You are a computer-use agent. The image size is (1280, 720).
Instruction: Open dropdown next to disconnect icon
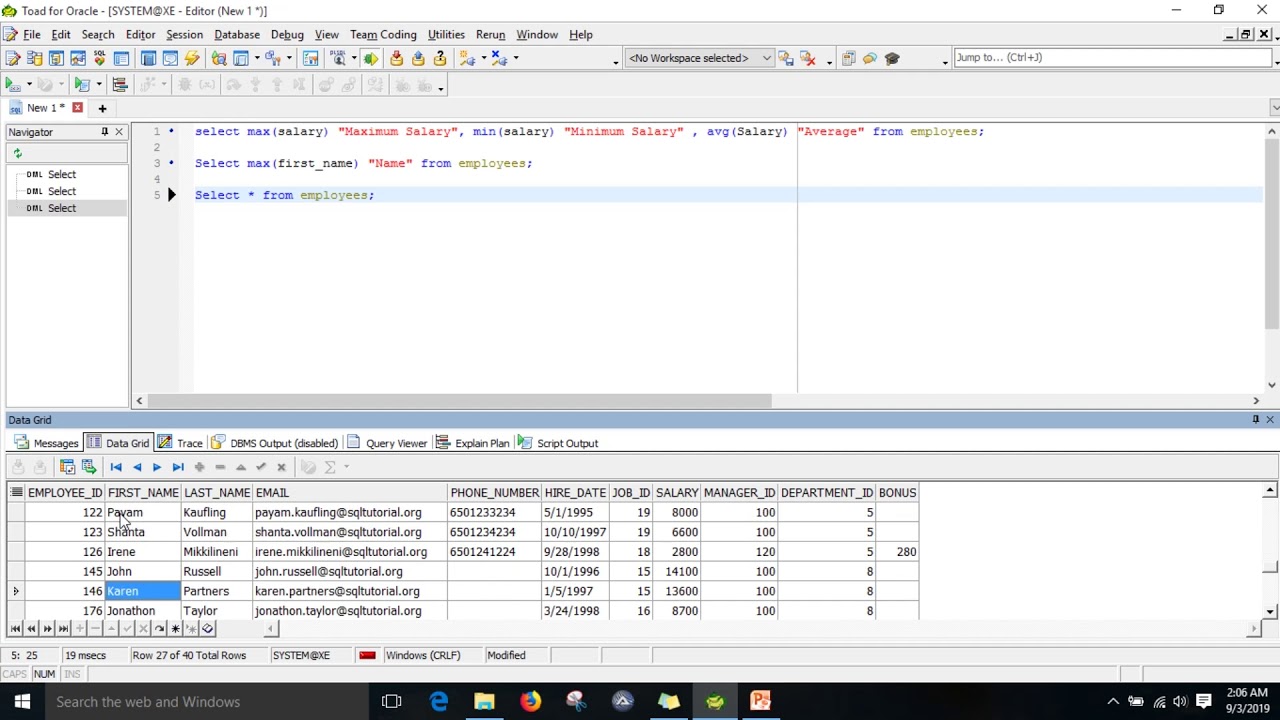(516, 58)
